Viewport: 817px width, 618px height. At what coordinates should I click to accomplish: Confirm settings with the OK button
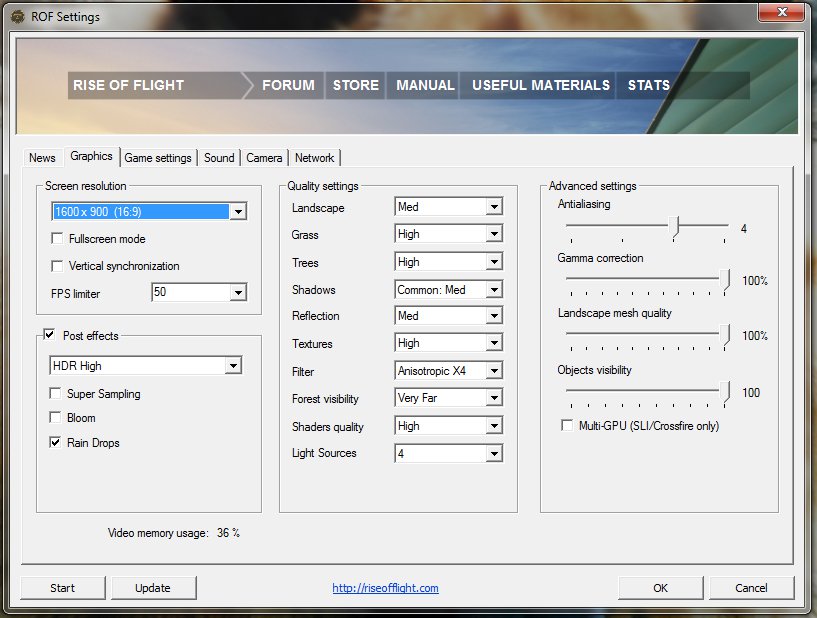pyautogui.click(x=660, y=588)
